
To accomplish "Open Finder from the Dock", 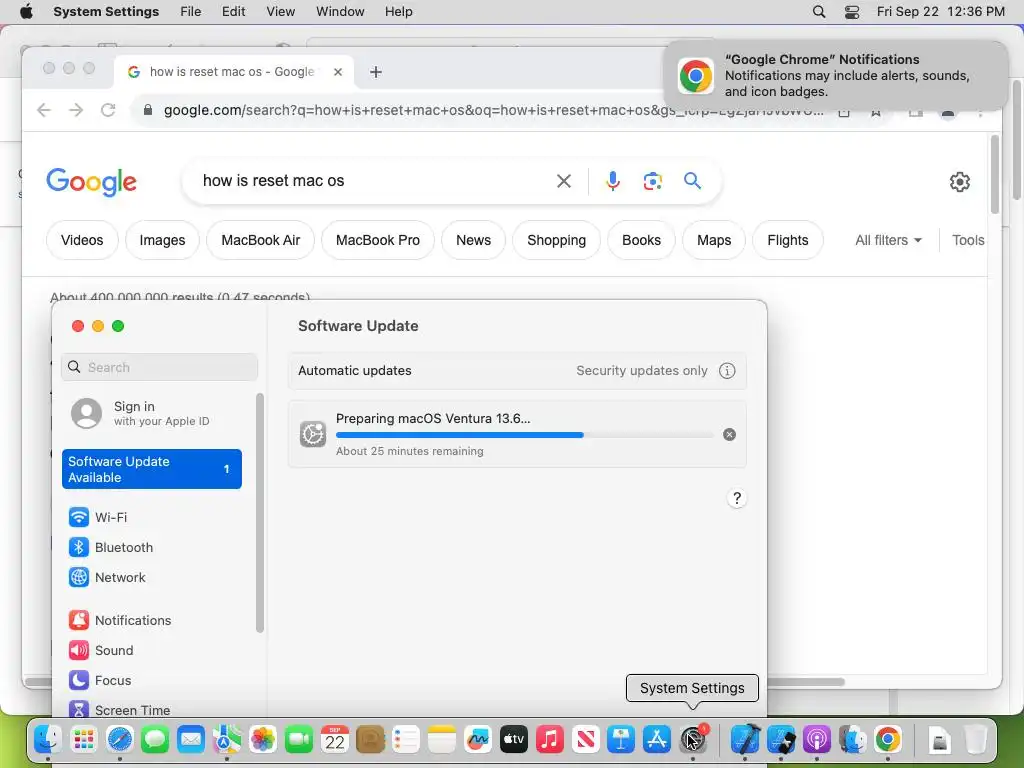I will [48, 740].
